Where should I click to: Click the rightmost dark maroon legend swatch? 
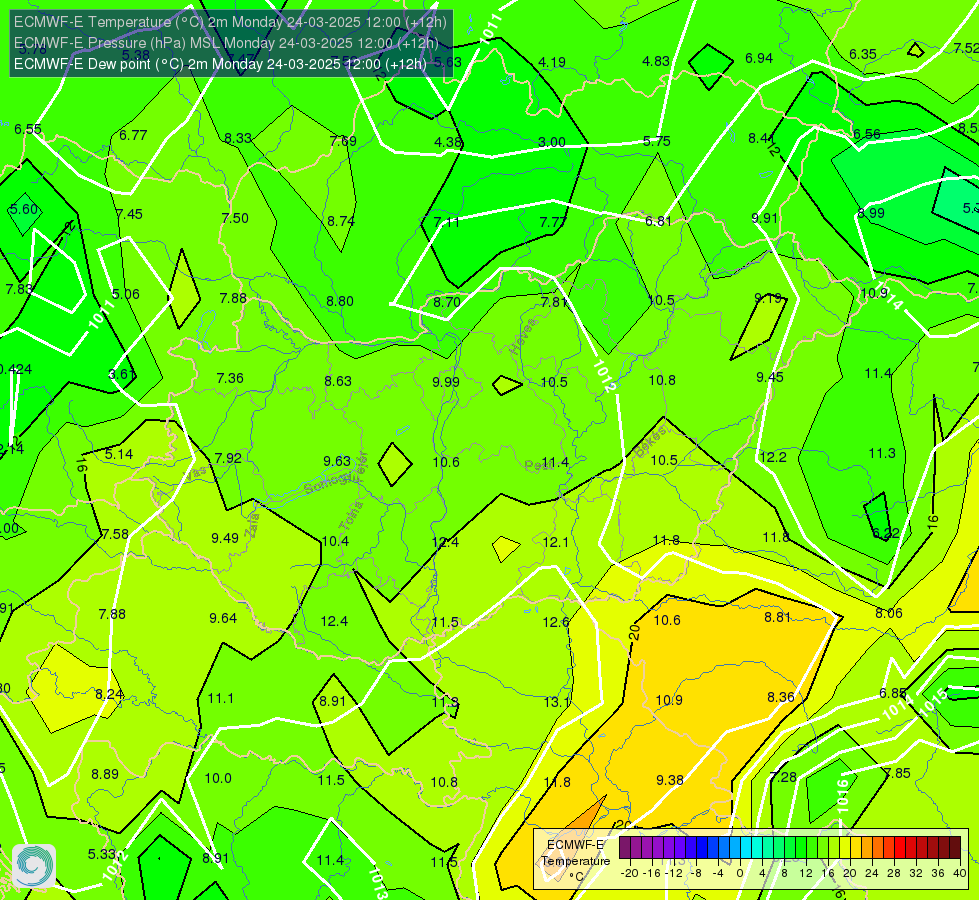[955, 848]
